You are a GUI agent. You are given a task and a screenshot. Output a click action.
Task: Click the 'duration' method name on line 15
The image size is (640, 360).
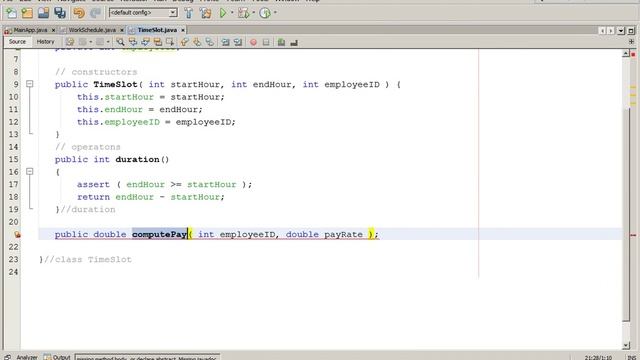coord(137,159)
